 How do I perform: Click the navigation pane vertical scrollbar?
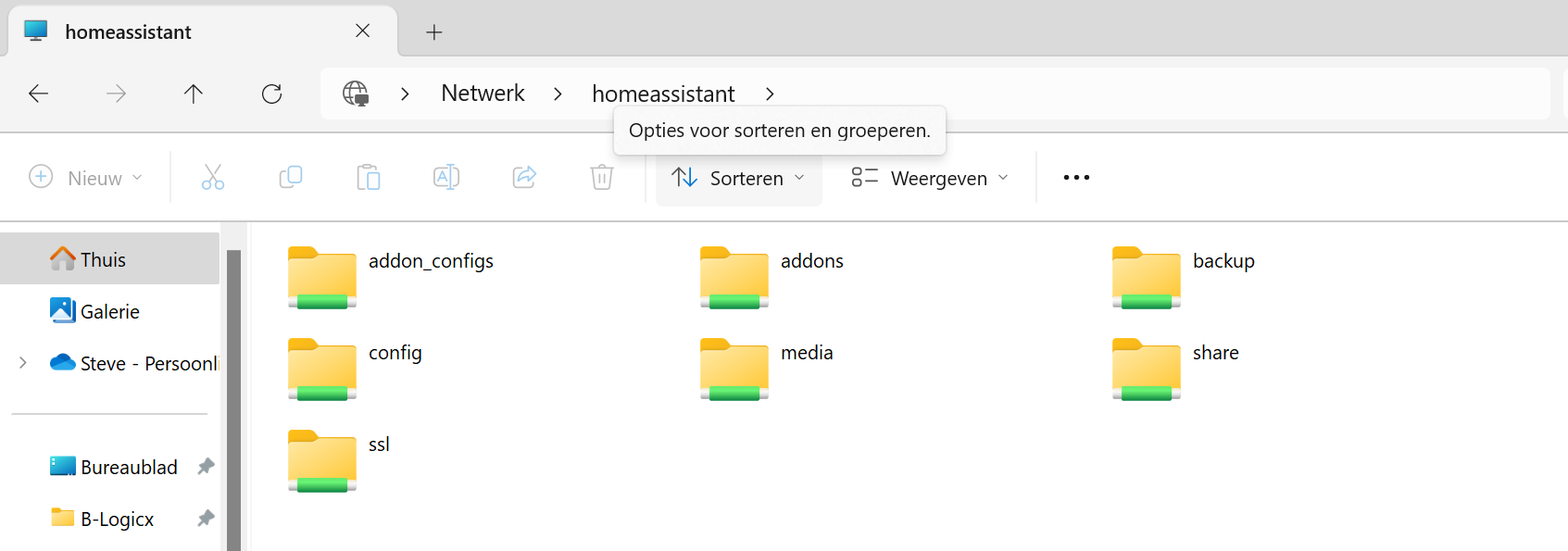[233, 398]
